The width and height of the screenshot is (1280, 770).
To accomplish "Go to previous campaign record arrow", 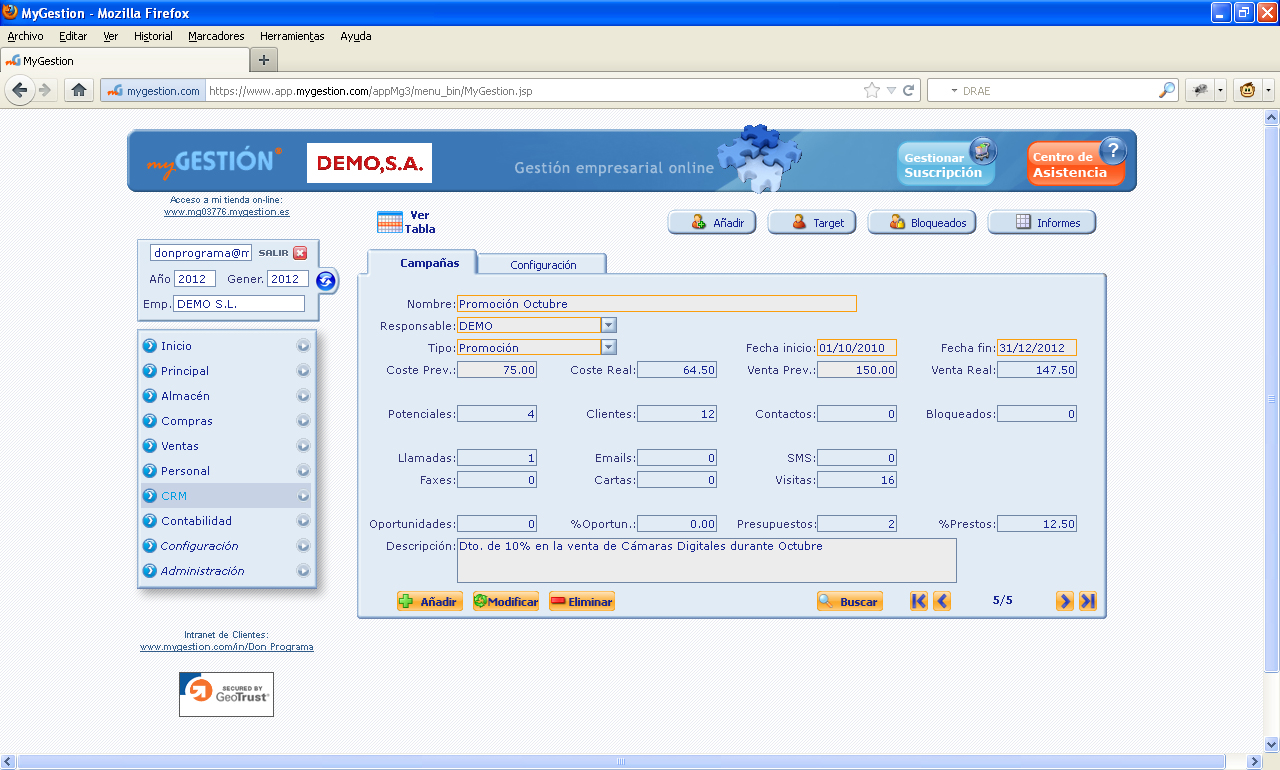I will tap(942, 601).
